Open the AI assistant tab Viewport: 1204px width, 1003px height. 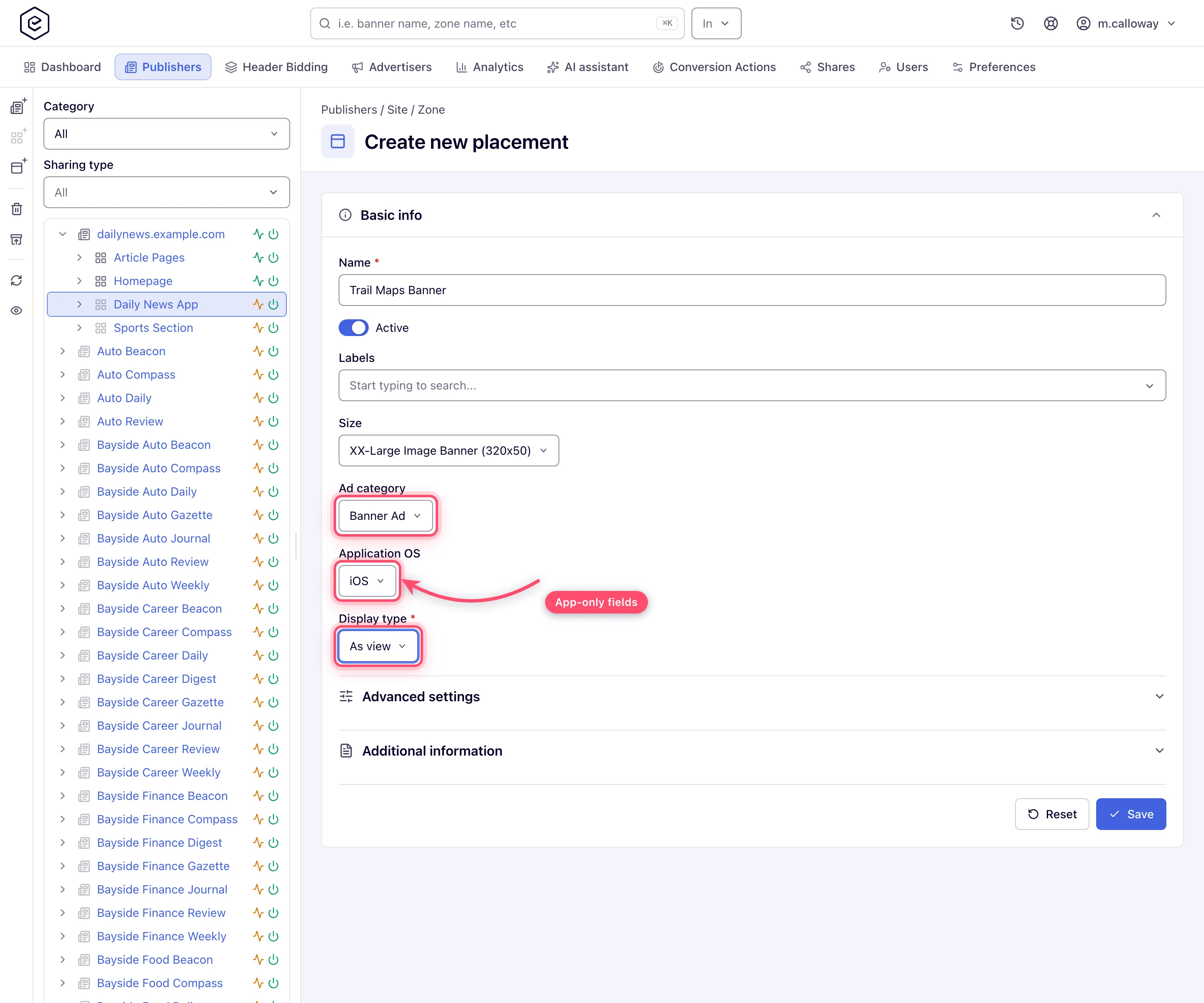click(x=588, y=67)
